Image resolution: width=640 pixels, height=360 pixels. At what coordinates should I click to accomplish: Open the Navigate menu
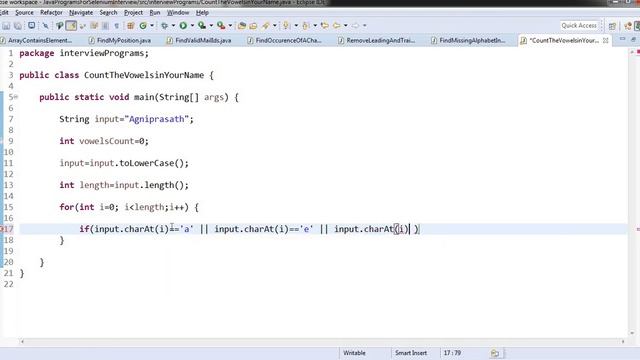click(81, 13)
